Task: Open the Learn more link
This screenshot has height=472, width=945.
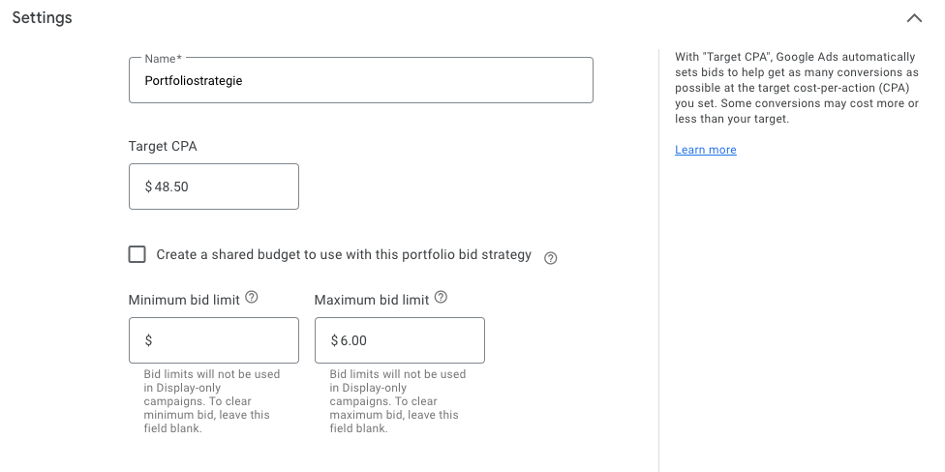Action: point(705,150)
